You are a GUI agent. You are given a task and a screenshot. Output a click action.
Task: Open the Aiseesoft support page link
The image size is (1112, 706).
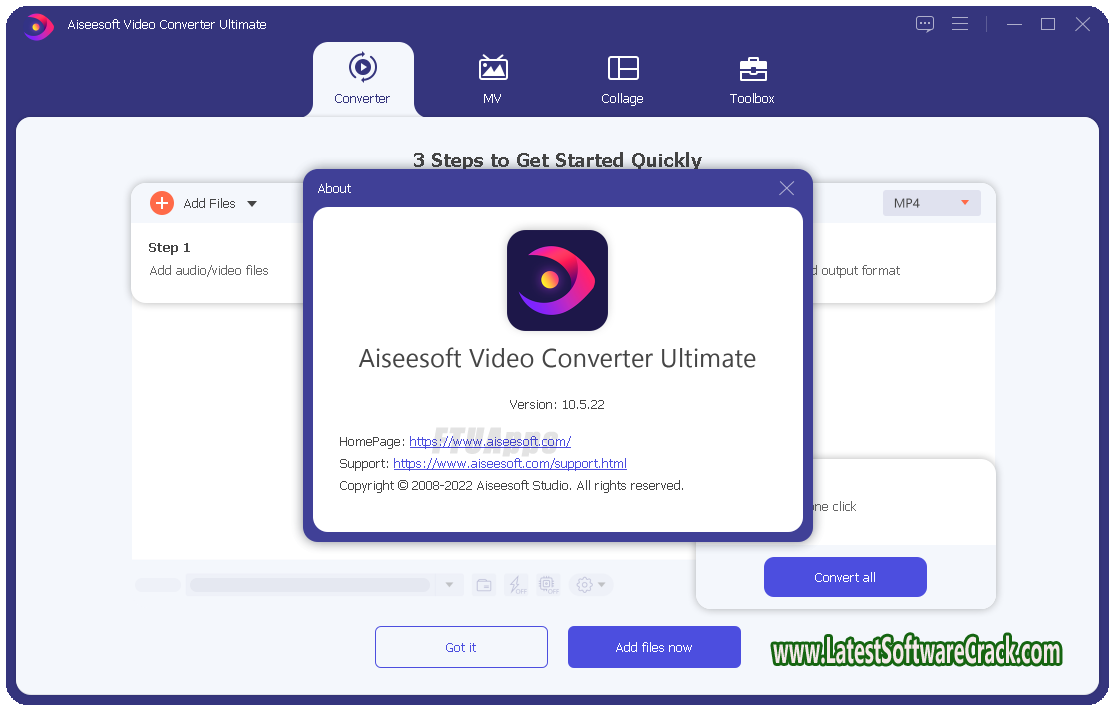510,463
